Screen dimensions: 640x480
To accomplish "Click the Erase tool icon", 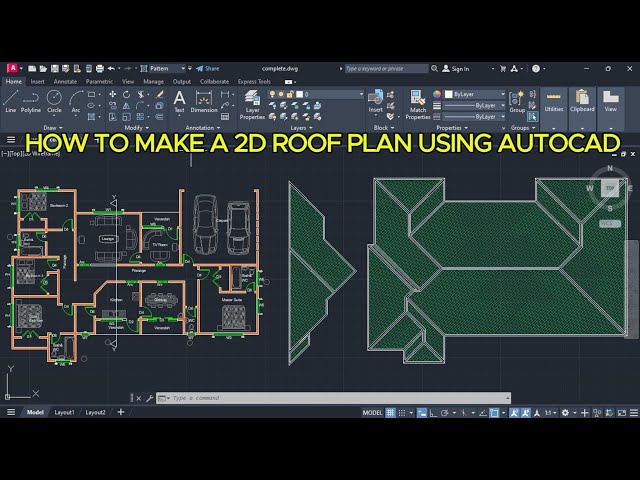I will coord(160,94).
